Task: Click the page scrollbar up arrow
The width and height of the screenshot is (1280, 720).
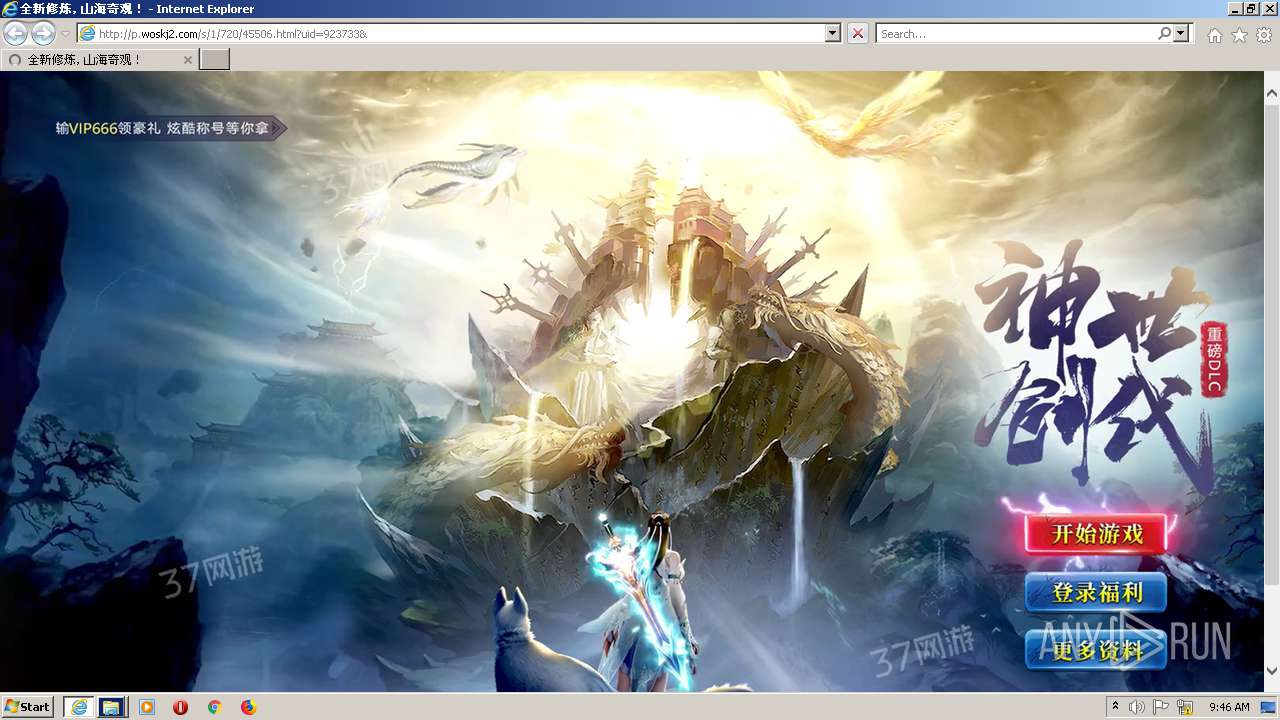Action: click(x=1271, y=93)
